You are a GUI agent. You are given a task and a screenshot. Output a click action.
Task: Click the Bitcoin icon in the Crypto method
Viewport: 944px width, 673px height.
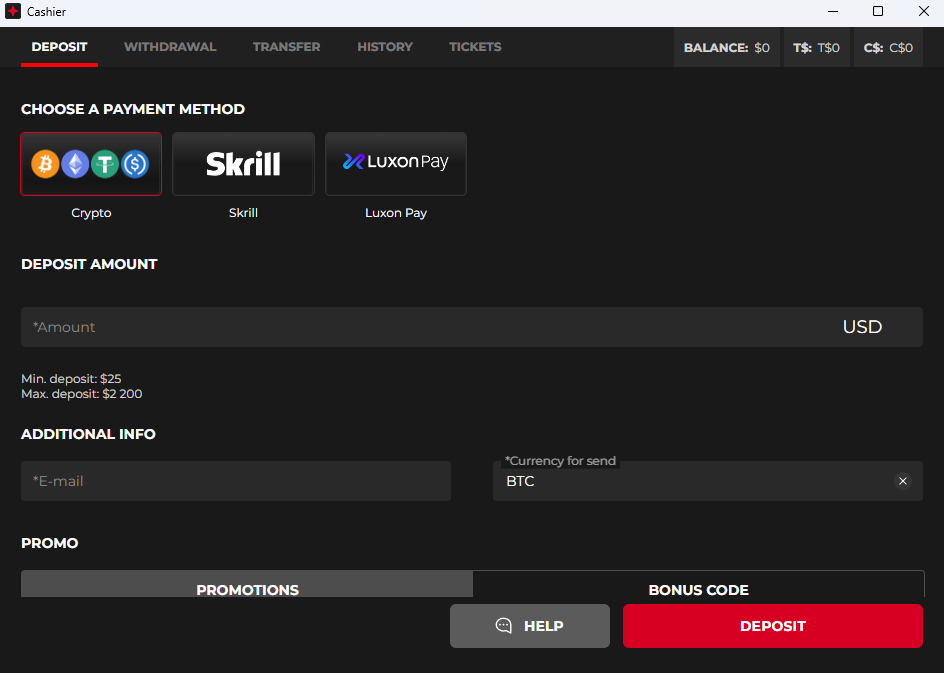pyautogui.click(x=45, y=164)
